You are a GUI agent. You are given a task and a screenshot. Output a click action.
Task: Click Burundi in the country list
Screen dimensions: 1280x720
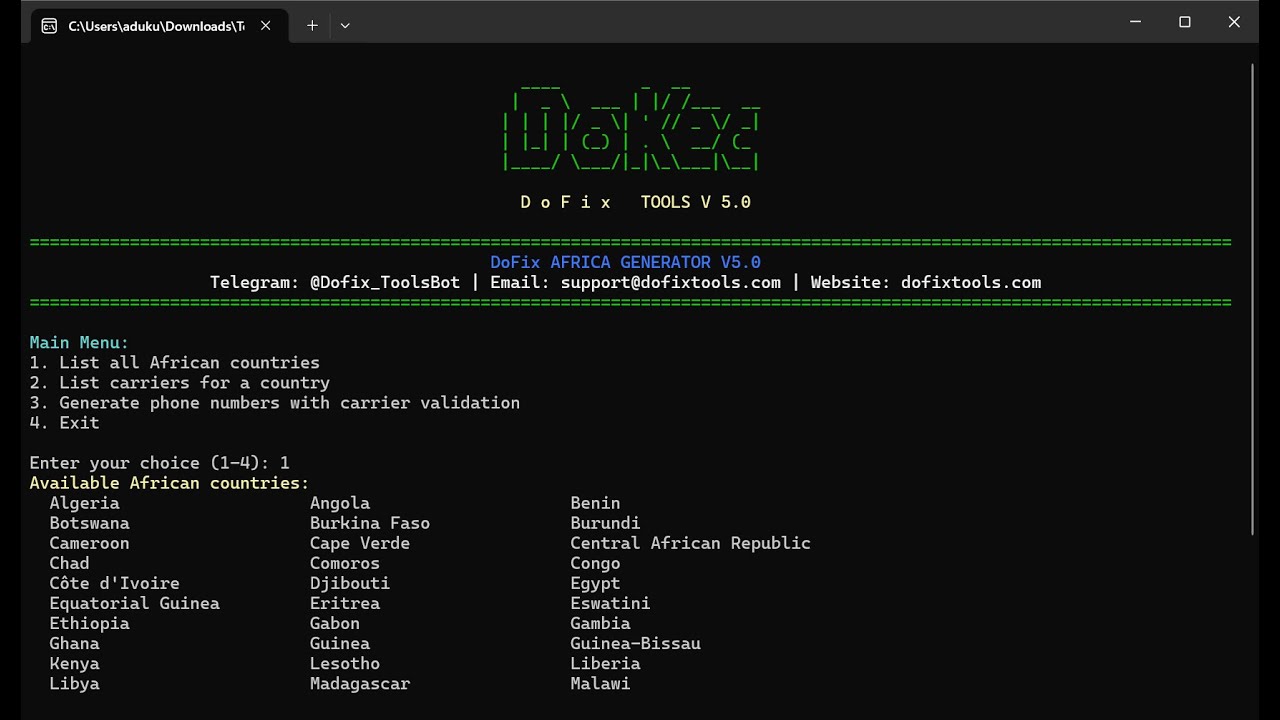pyautogui.click(x=605, y=523)
